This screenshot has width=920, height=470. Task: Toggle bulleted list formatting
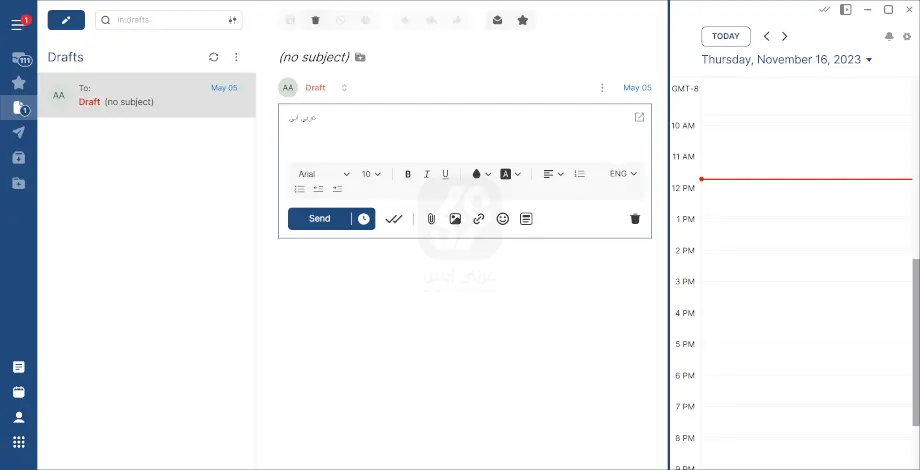point(300,189)
